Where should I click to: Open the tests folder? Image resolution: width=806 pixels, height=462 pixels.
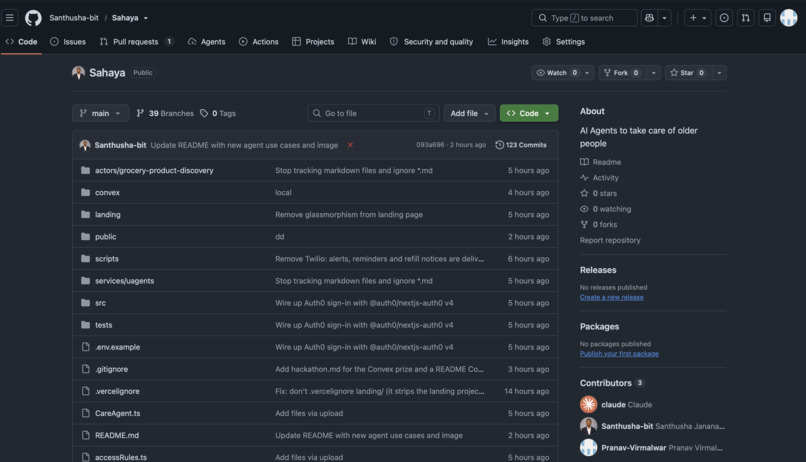click(x=103, y=325)
